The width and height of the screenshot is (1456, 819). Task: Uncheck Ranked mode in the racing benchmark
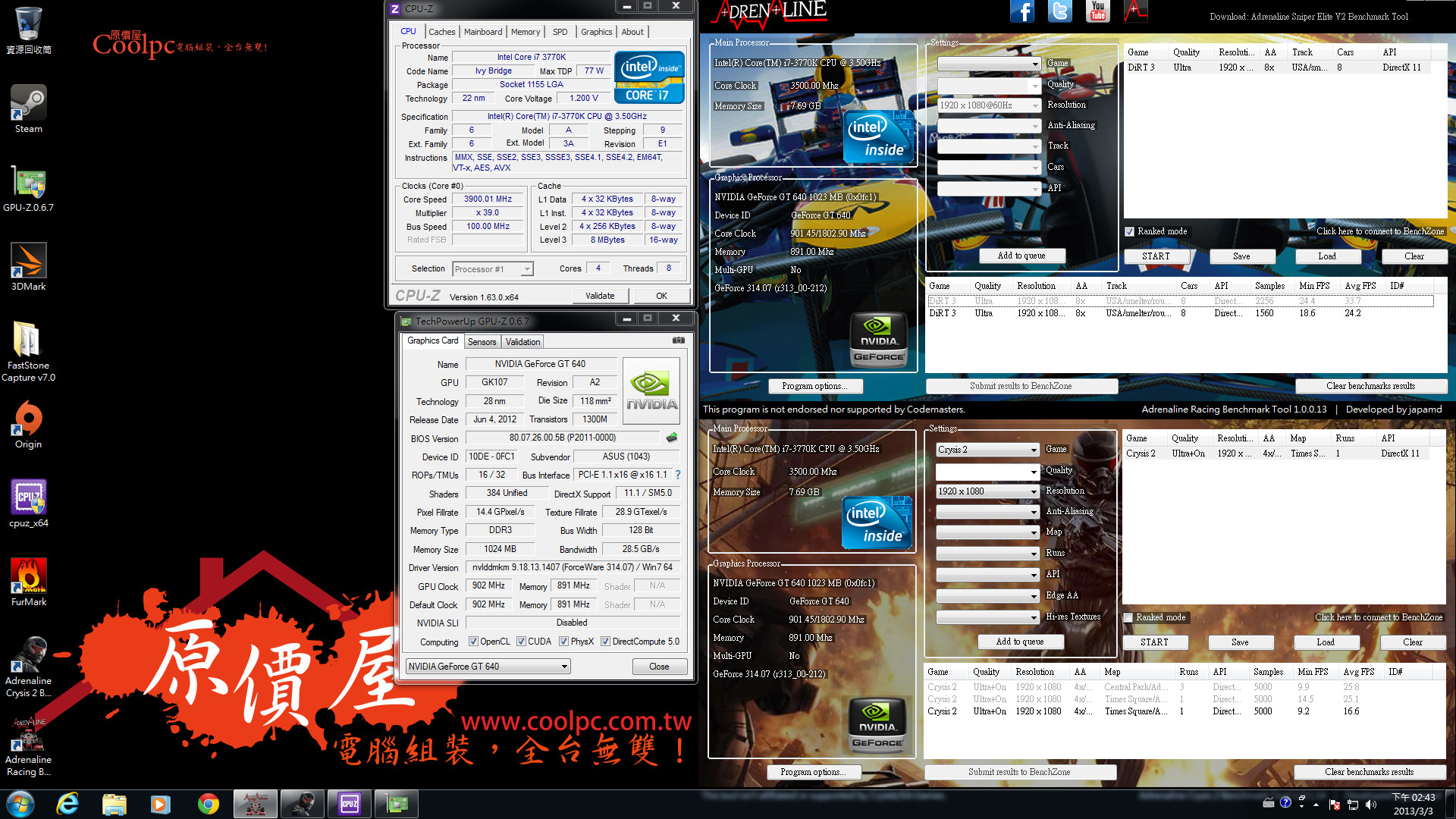coord(1130,231)
